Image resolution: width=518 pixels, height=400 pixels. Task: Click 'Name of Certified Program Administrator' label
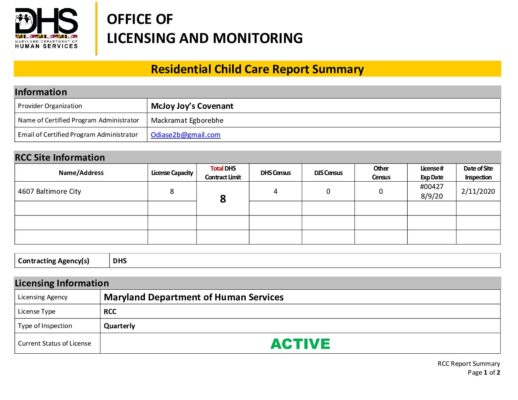[78, 120]
